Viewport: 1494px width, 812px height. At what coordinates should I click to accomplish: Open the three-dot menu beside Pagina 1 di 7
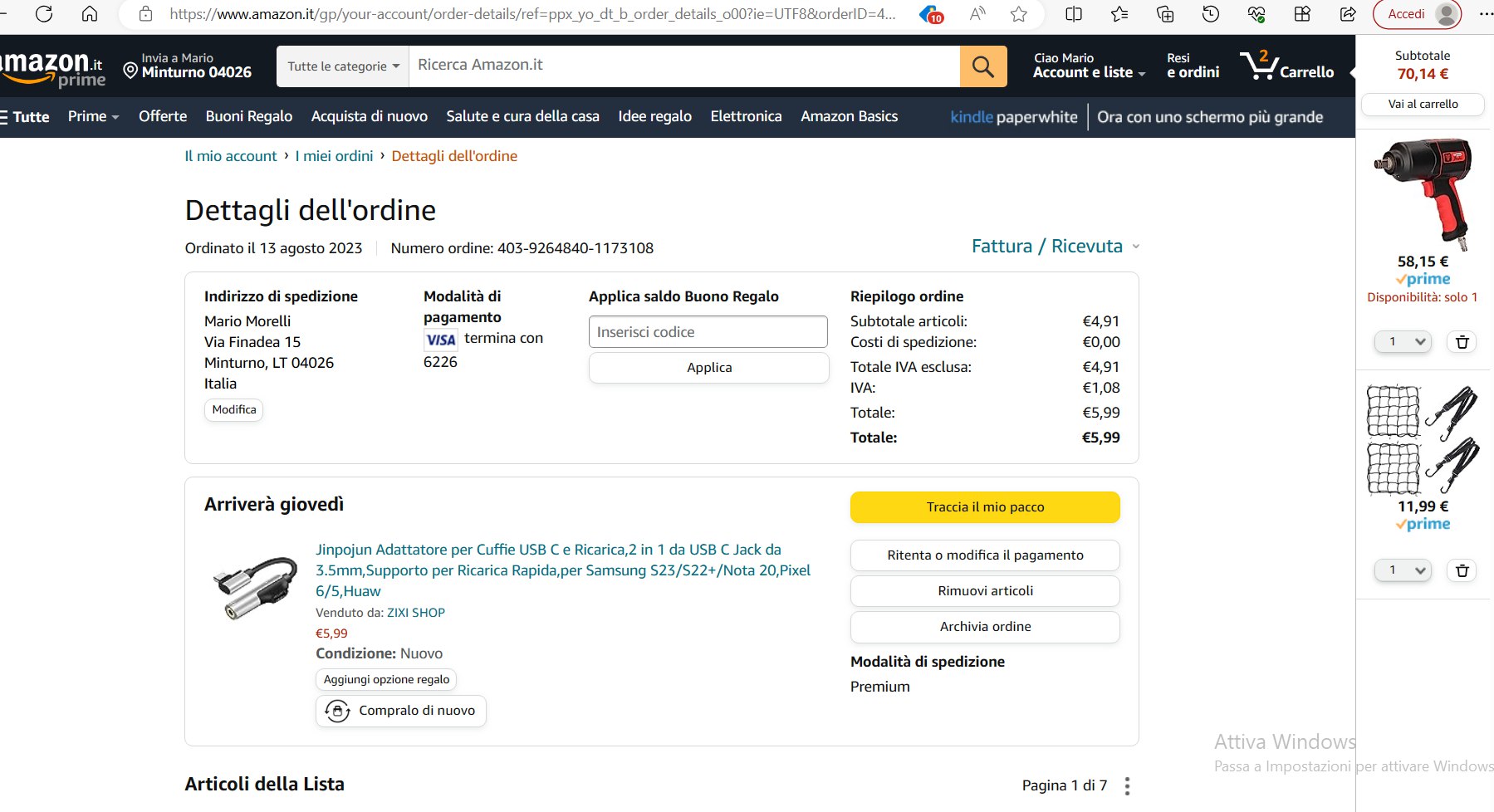point(1127,785)
